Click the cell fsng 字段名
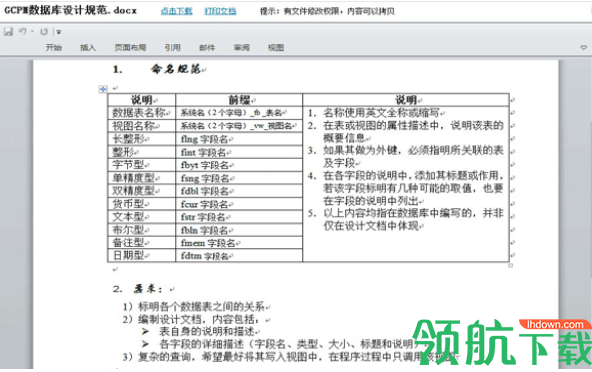 pyautogui.click(x=239, y=178)
